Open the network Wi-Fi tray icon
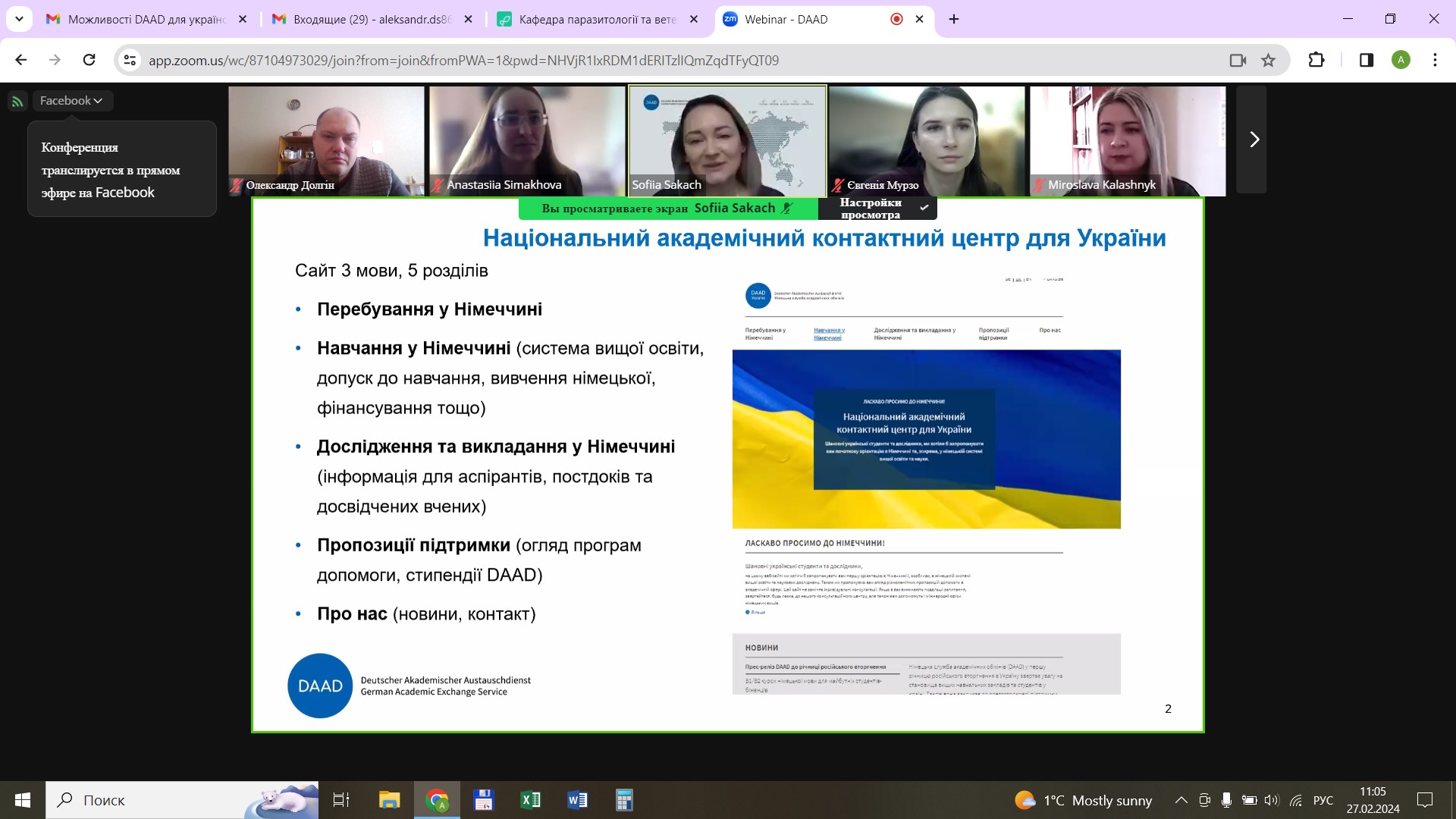 click(x=1296, y=800)
